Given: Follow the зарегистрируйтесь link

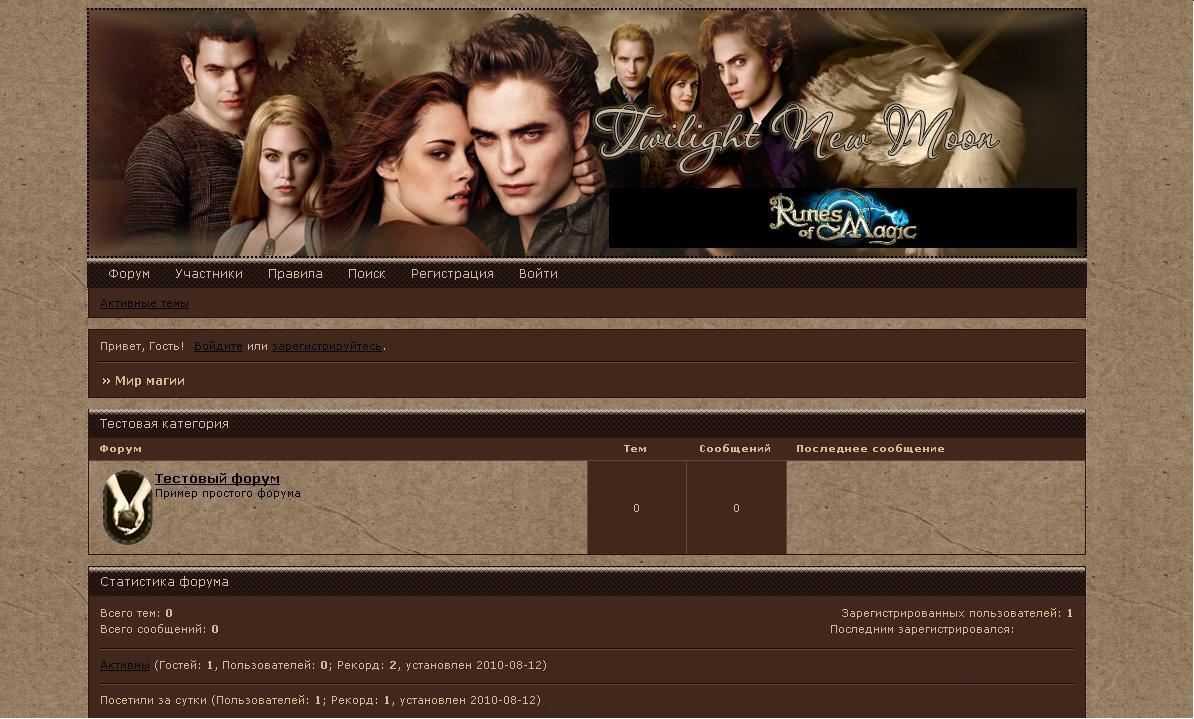Looking at the screenshot, I should click(327, 346).
